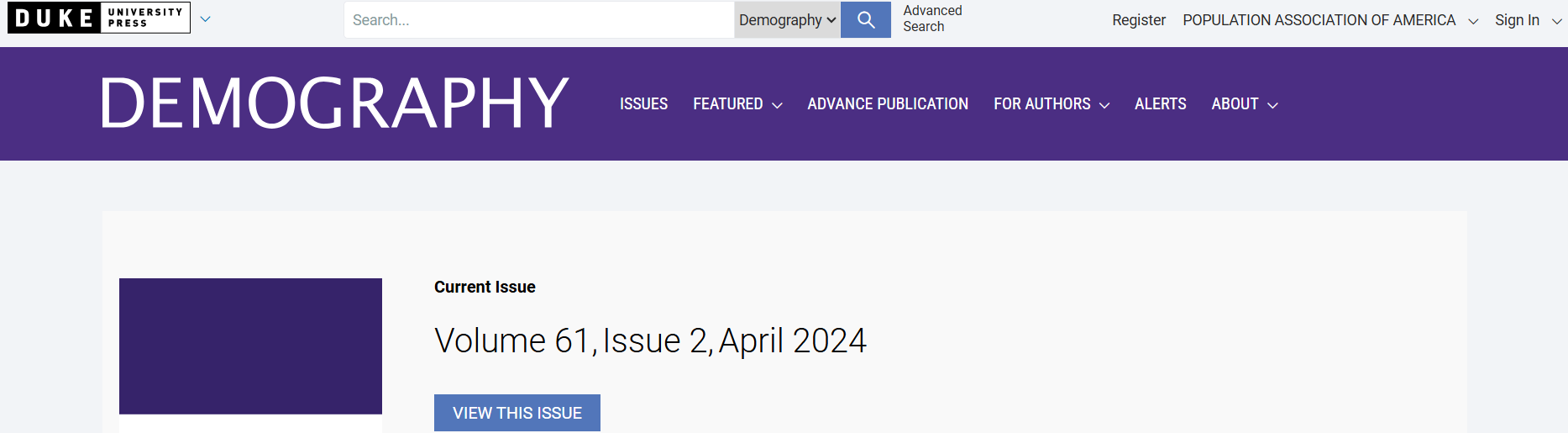The height and width of the screenshot is (433, 1568).
Task: Focus the Search text field
Action: pyautogui.click(x=538, y=19)
